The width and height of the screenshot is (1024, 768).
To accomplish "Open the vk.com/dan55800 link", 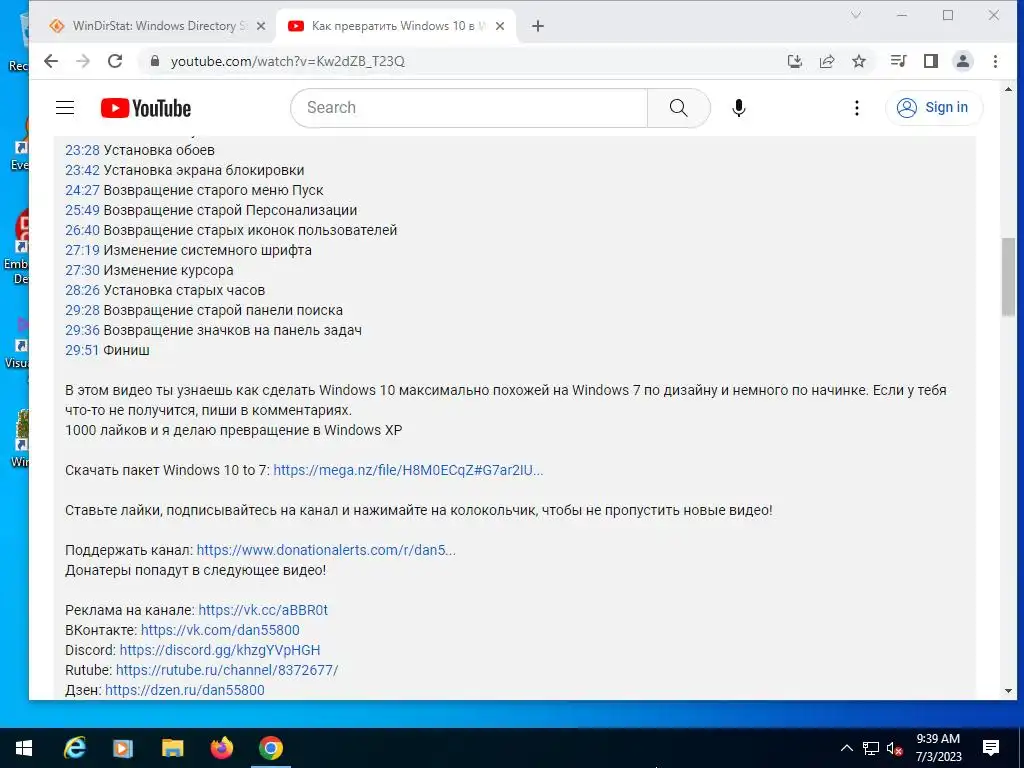I will (x=220, y=630).
